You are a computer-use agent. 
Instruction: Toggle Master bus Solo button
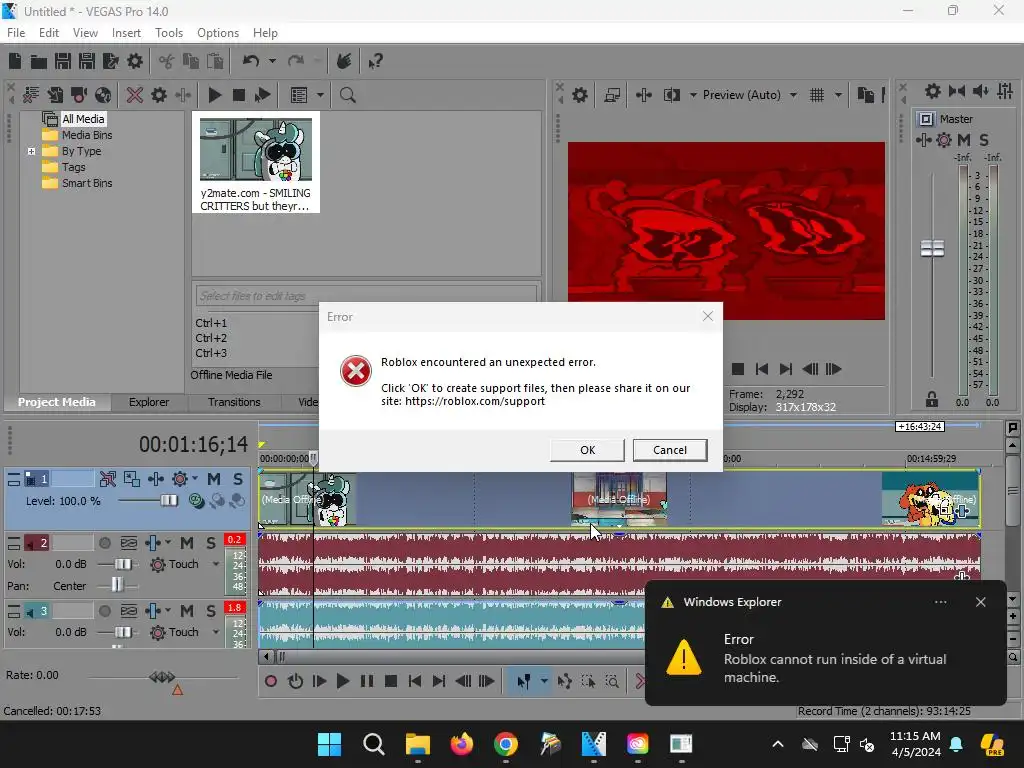(x=984, y=140)
